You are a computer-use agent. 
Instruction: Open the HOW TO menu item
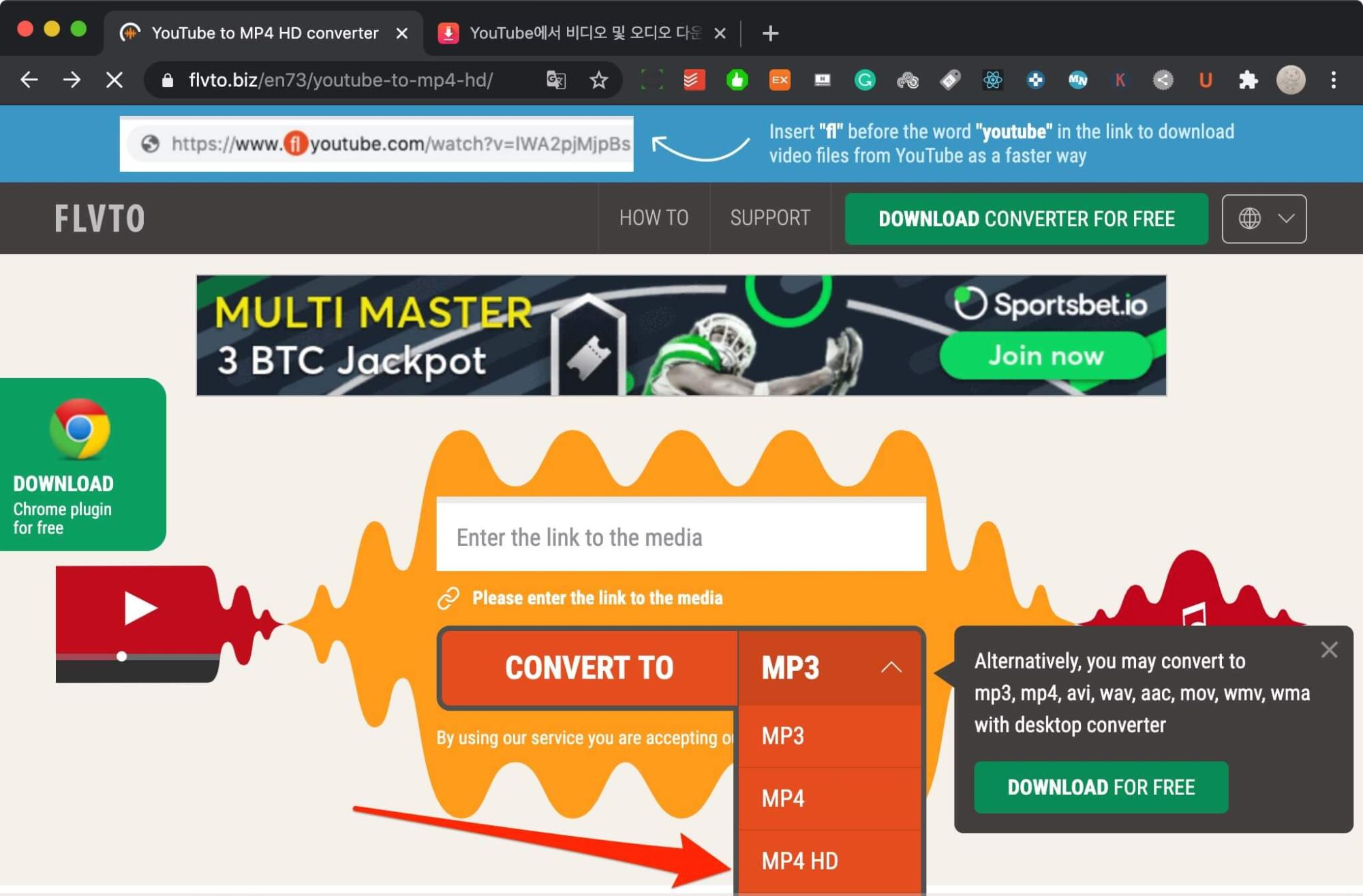coord(654,218)
